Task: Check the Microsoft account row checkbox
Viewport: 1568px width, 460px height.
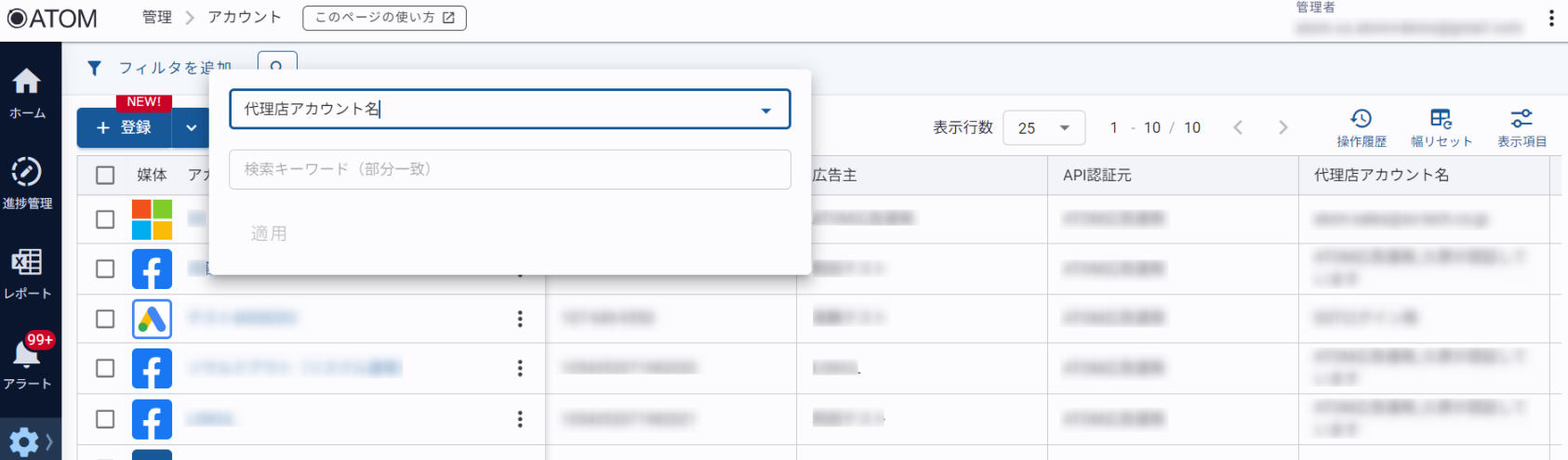Action: (105, 219)
